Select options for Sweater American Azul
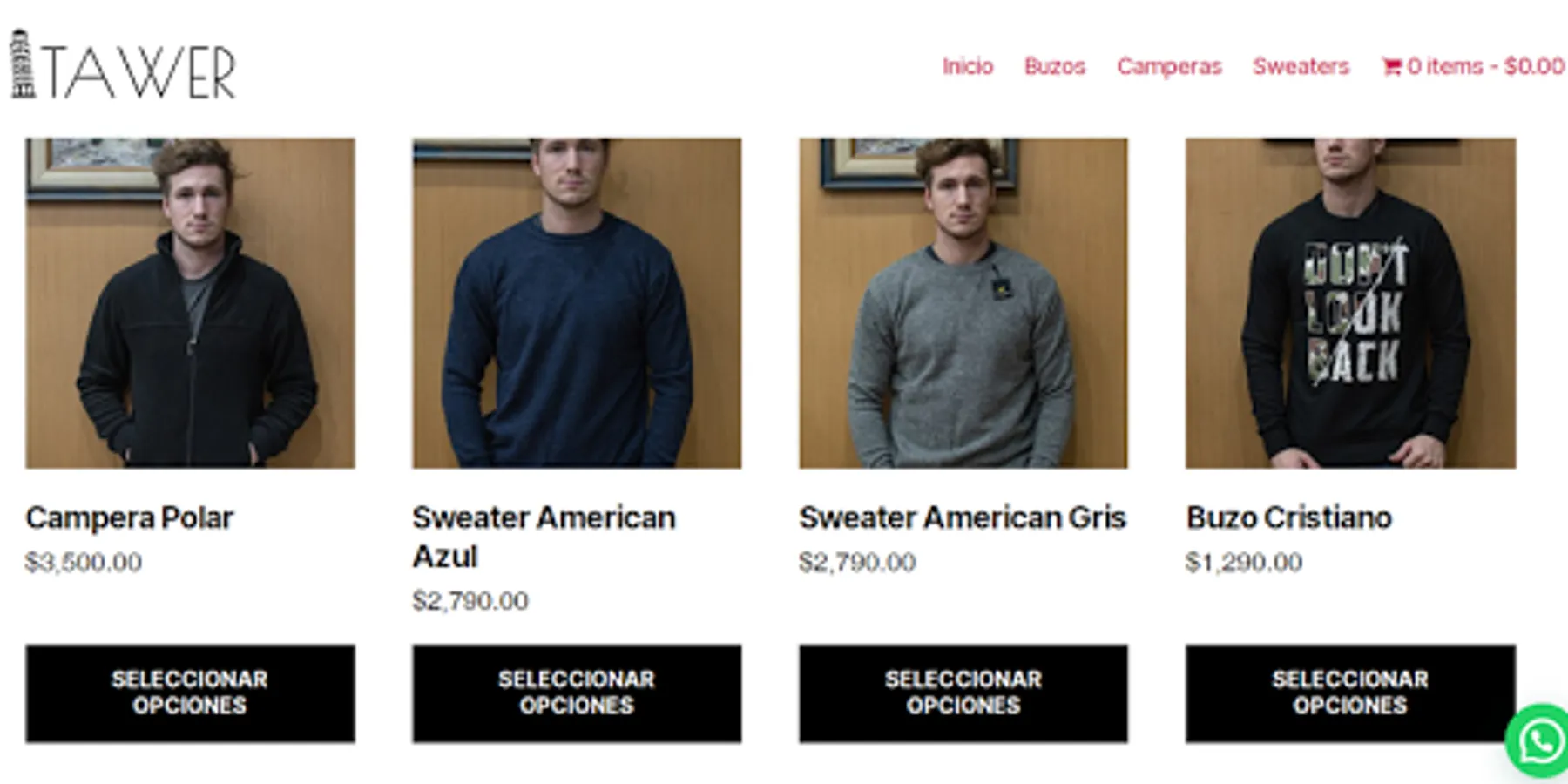Image resolution: width=1568 pixels, height=784 pixels. [x=577, y=693]
